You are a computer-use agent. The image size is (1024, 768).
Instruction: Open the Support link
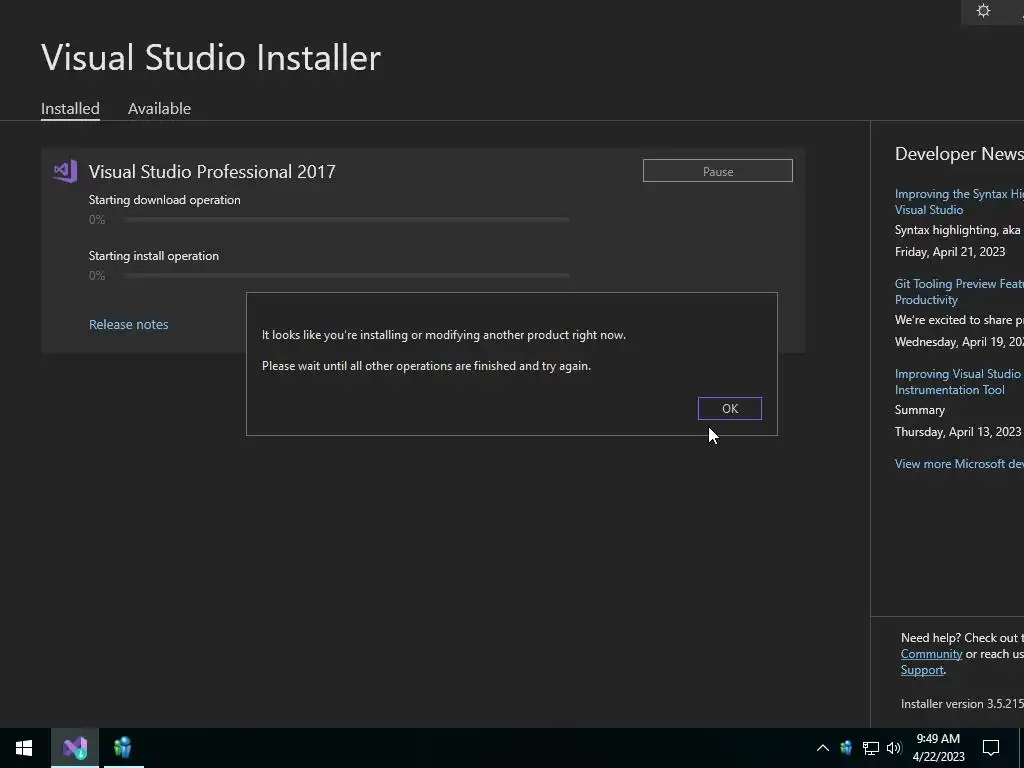tap(922, 670)
